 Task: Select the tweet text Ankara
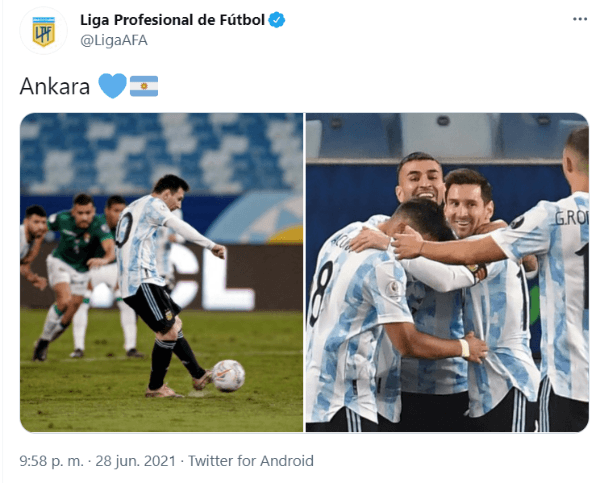(55, 86)
